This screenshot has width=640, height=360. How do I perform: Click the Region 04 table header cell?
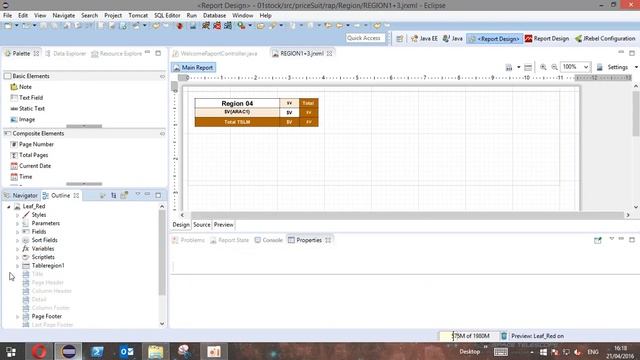click(237, 103)
